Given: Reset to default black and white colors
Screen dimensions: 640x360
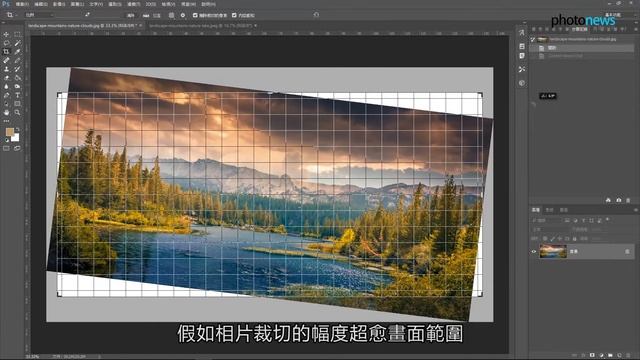Looking at the screenshot, I should click(7, 140).
